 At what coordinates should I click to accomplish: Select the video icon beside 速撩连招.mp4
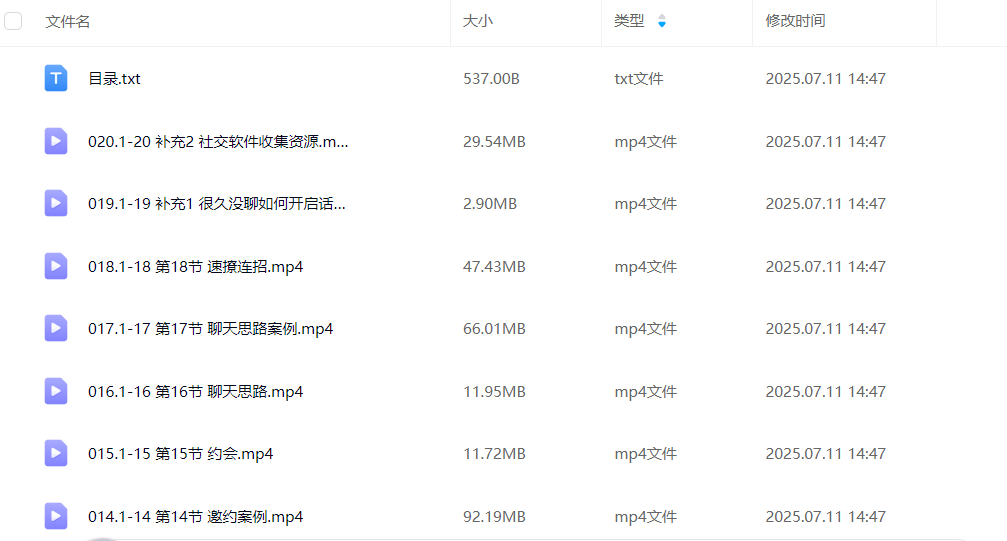pyautogui.click(x=56, y=266)
